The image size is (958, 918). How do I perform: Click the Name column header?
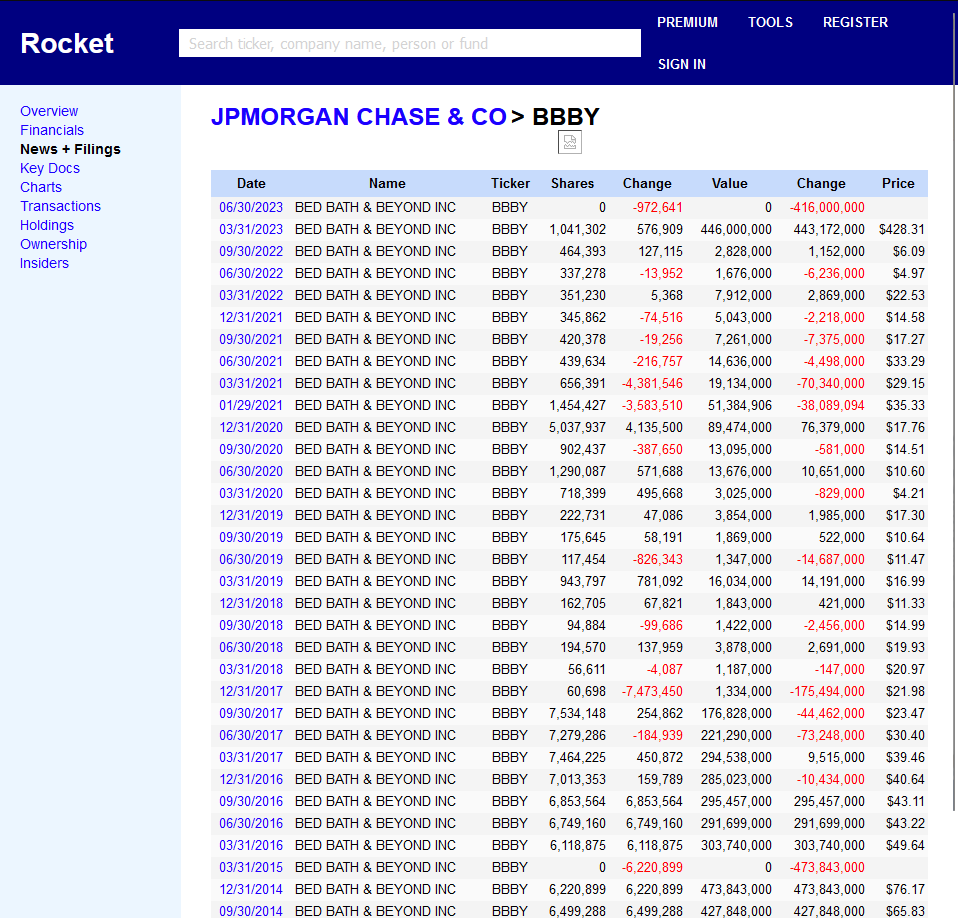pyautogui.click(x=387, y=183)
